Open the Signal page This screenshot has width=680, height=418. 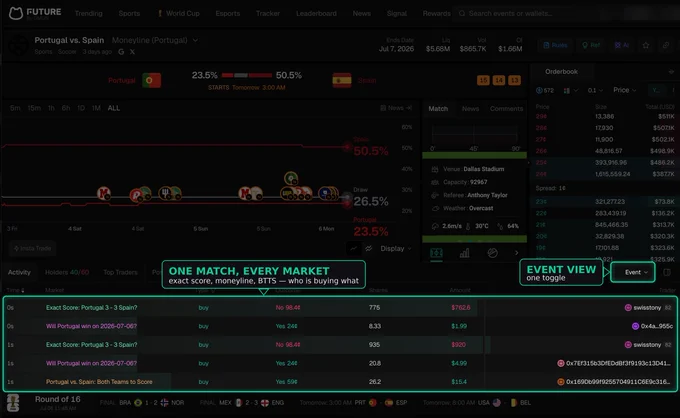pos(397,13)
